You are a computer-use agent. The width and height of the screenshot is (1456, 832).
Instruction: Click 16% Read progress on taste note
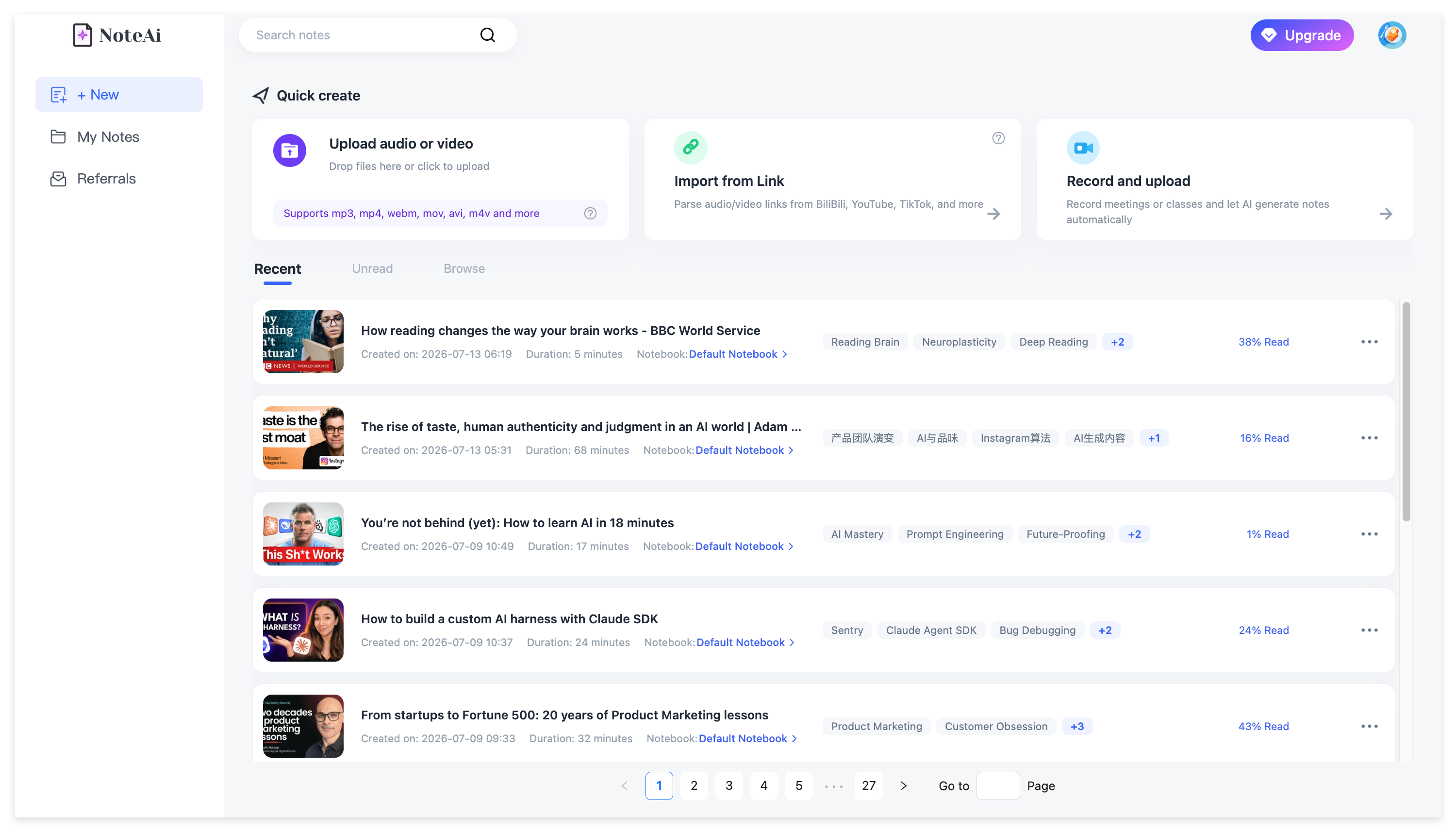pos(1263,438)
